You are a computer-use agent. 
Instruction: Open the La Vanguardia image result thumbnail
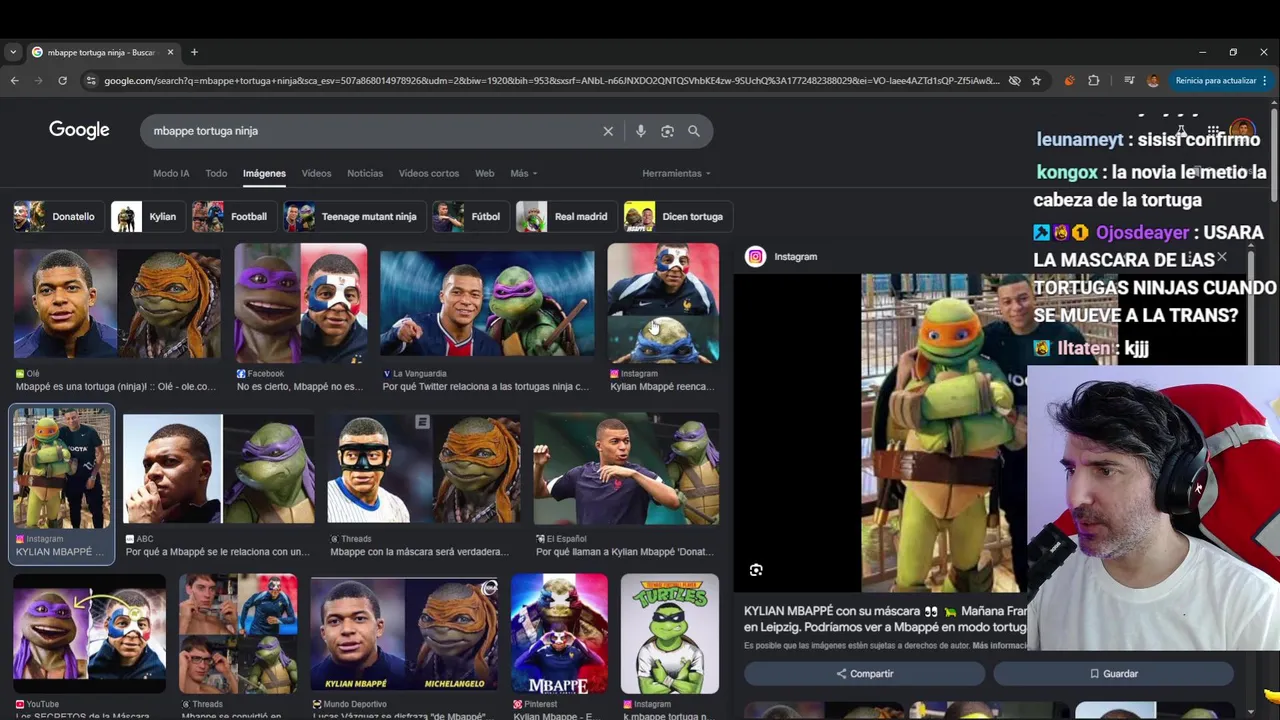[x=487, y=304]
